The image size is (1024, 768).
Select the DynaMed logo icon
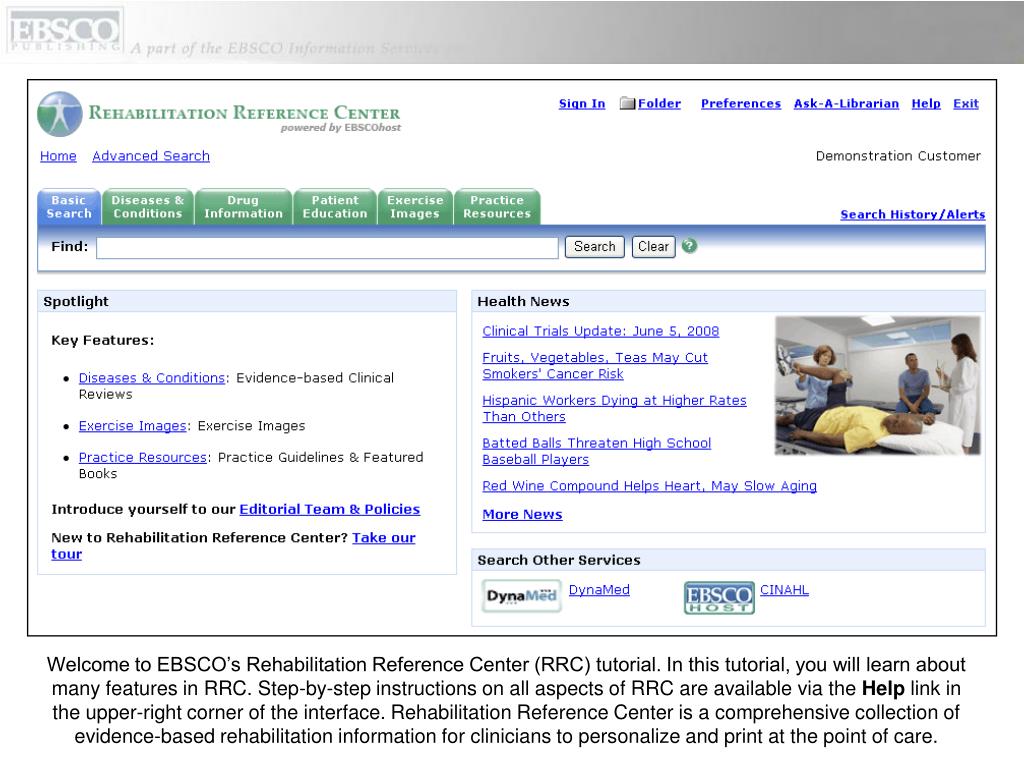coord(521,595)
